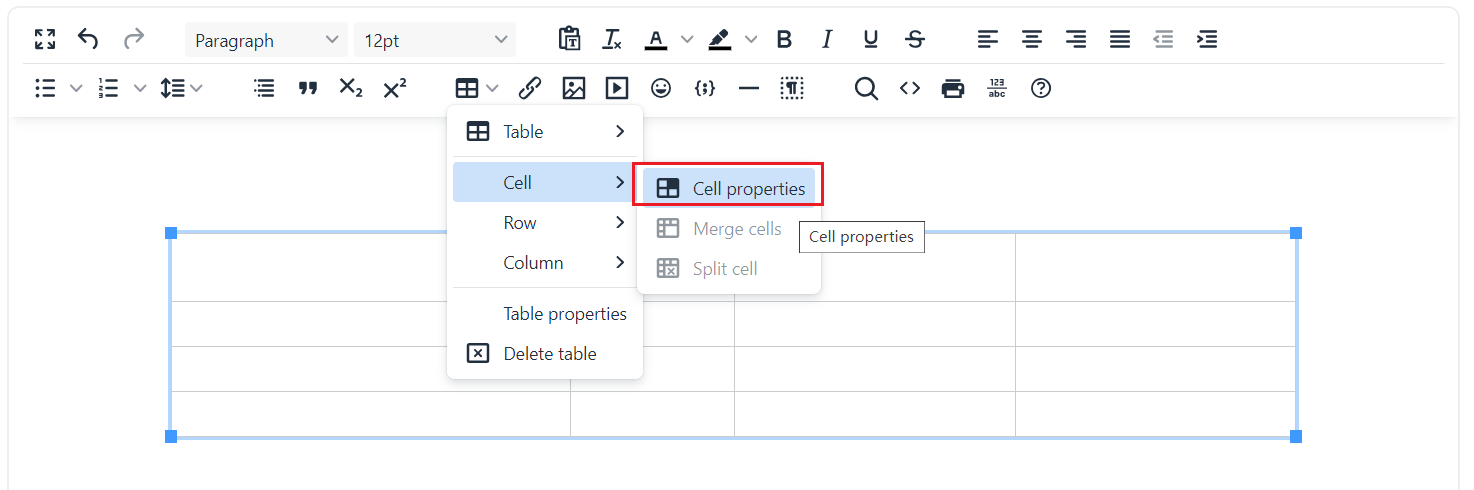Toggle italic formatting
Viewport: 1474px width, 490px height.
[x=827, y=40]
